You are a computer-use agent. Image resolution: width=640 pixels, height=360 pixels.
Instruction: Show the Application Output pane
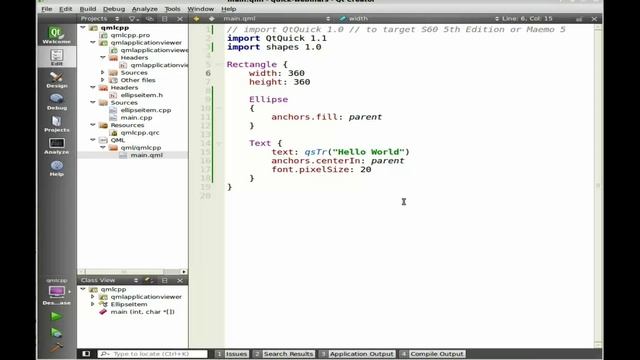click(357, 354)
